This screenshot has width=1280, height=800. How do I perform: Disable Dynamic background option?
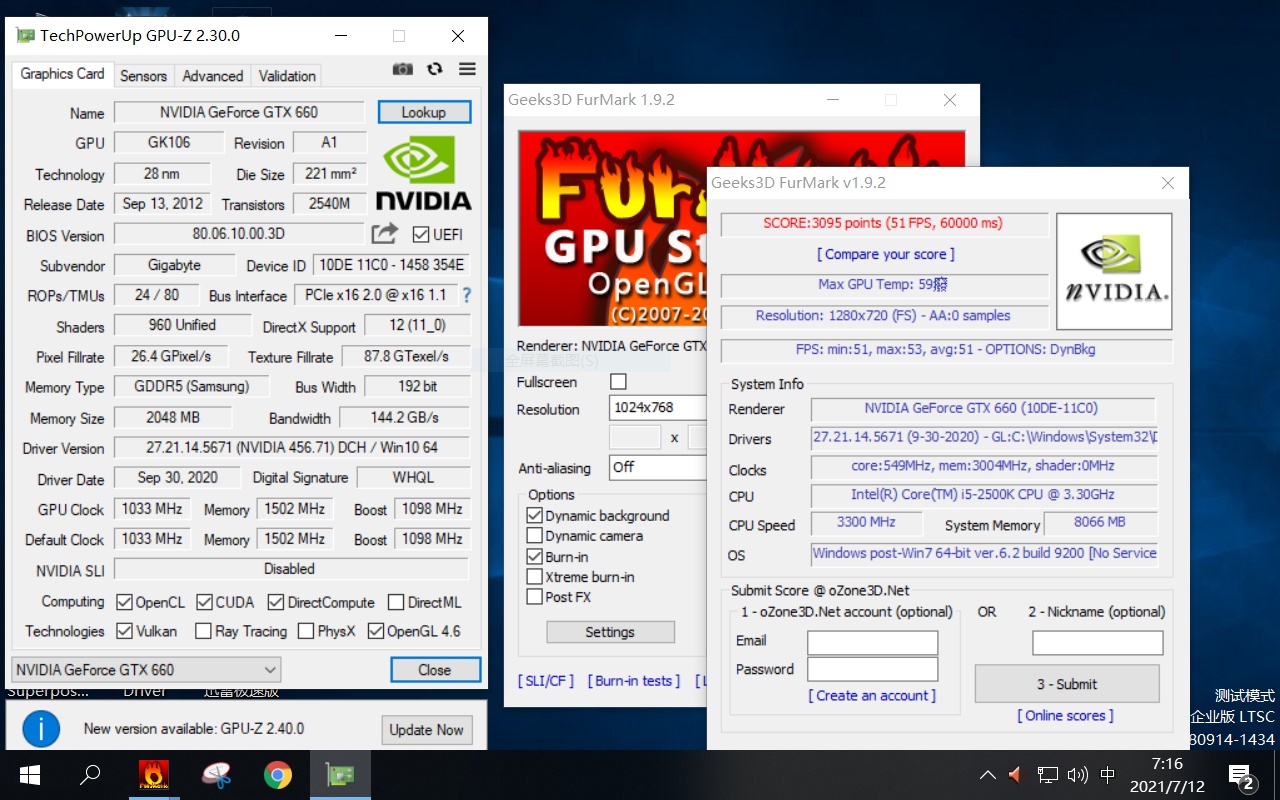coord(534,516)
